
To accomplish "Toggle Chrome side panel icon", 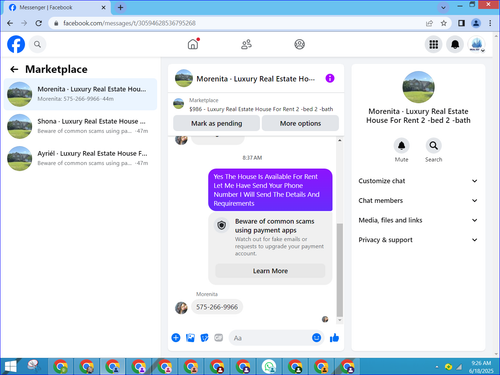I will coord(461,23).
